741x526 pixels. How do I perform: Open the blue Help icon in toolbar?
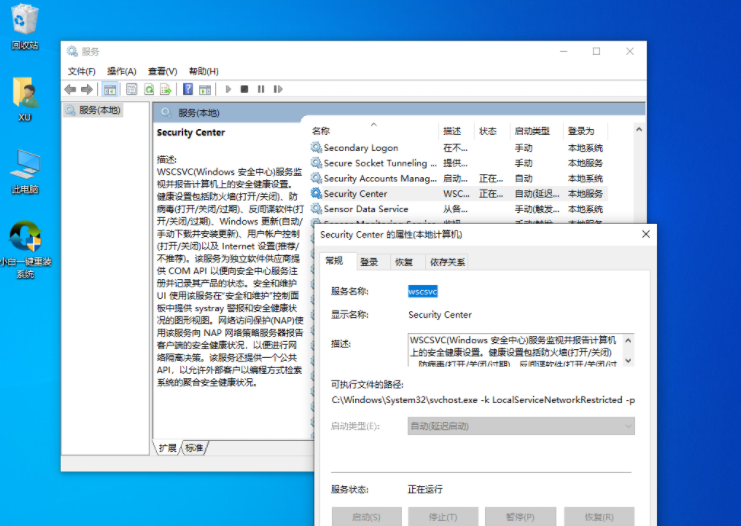click(188, 89)
